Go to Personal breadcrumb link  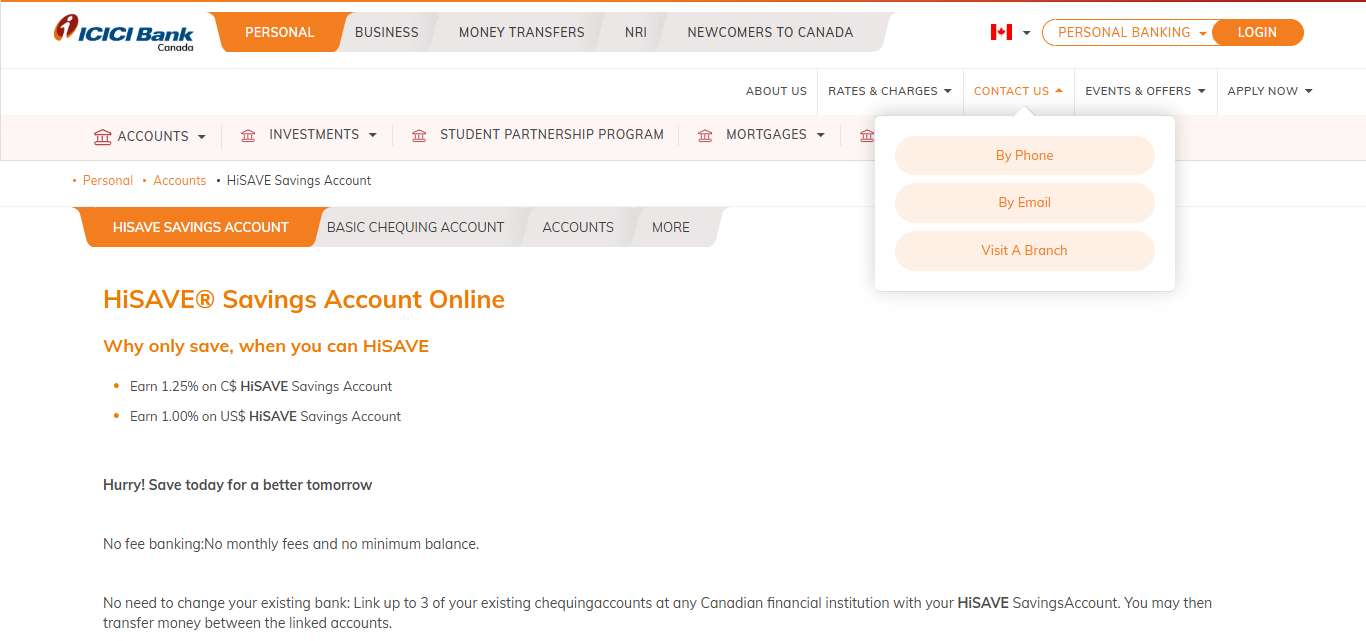tap(107, 181)
